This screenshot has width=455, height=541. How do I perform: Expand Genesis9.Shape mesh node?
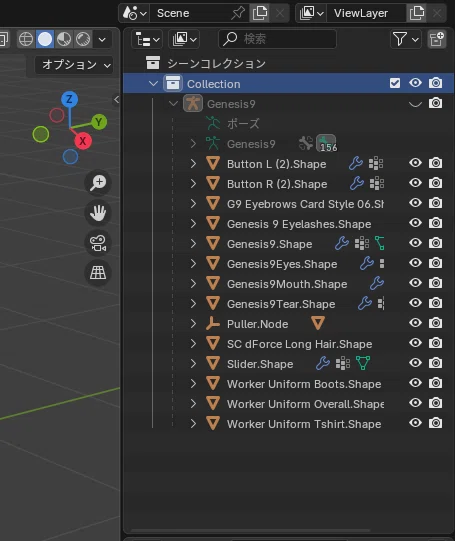pos(193,244)
